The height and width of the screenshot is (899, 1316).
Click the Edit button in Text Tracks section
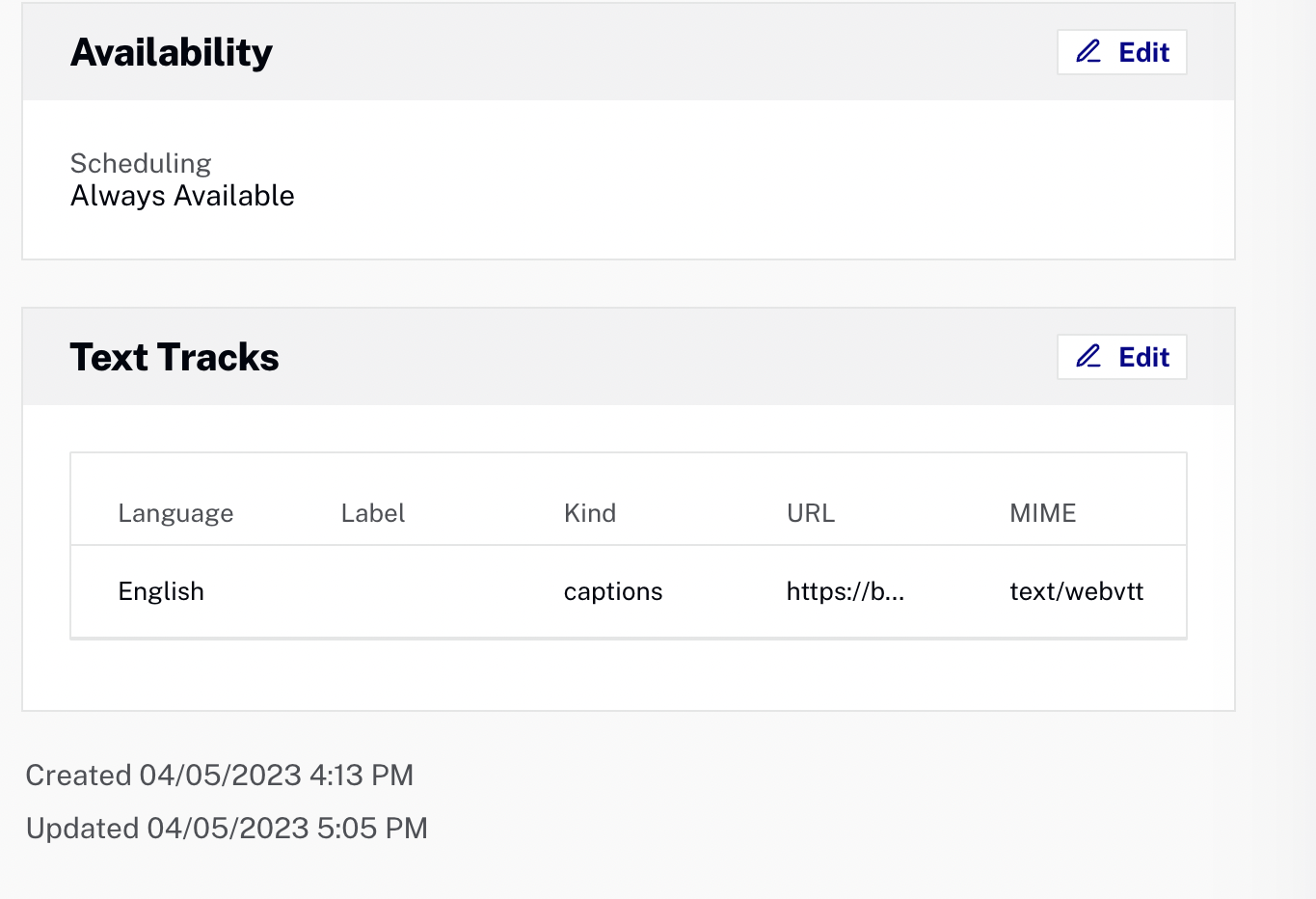point(1122,357)
